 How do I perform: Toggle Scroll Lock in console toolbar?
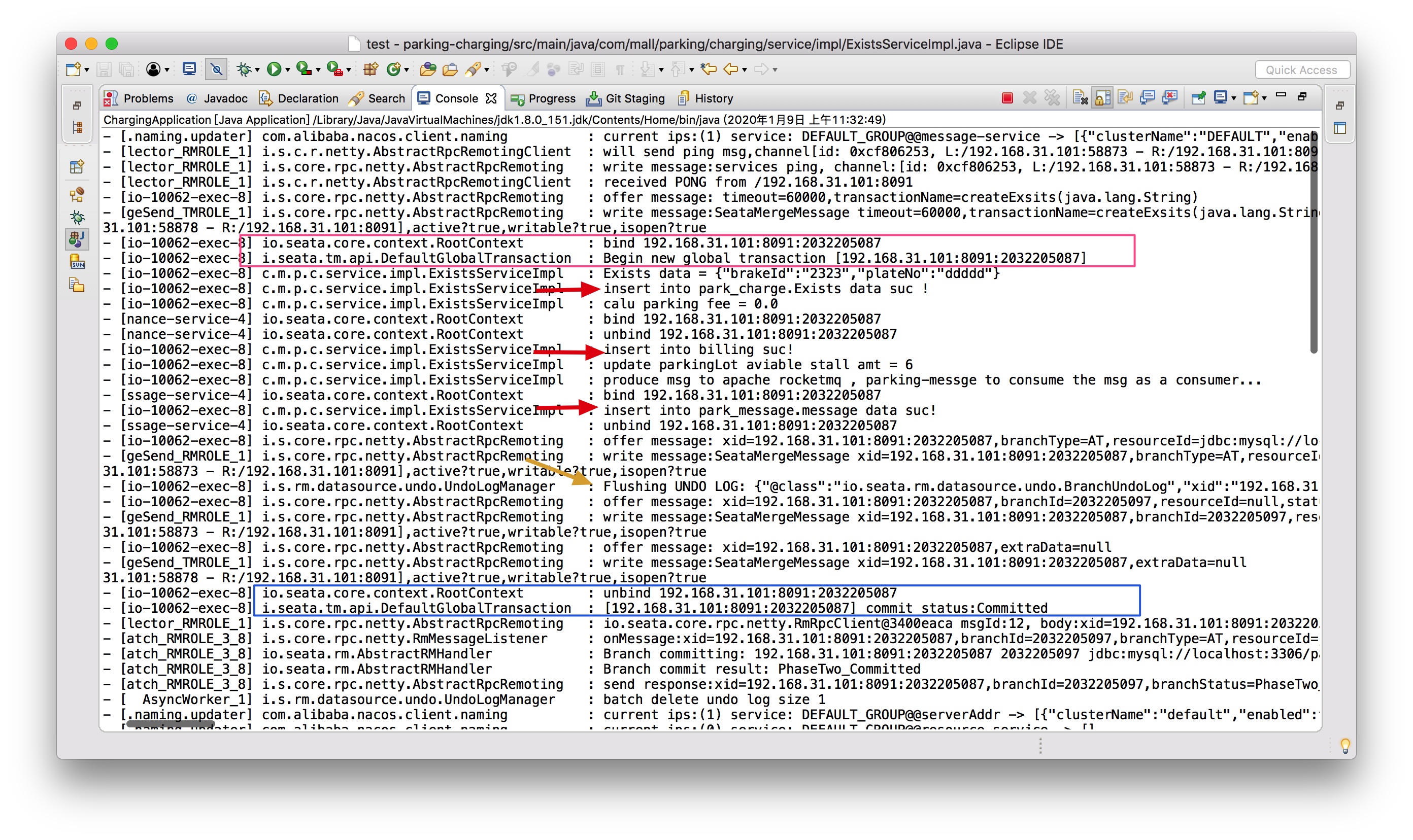(1102, 98)
